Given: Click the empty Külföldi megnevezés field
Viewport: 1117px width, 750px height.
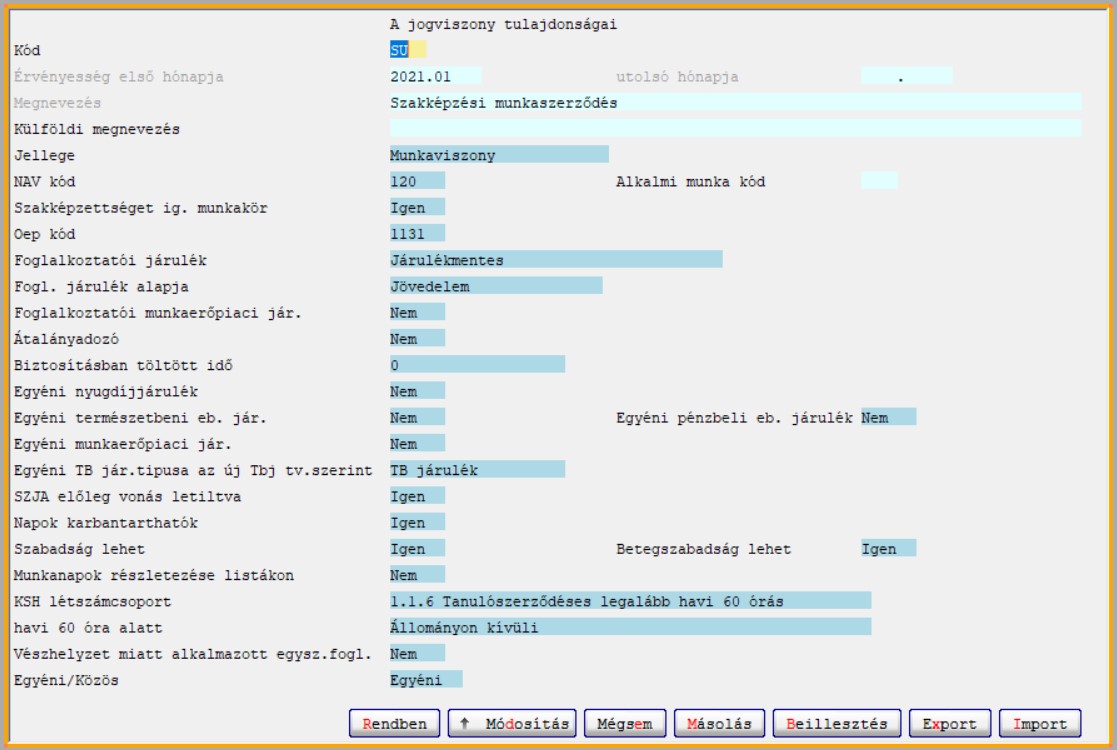Looking at the screenshot, I should (735, 128).
